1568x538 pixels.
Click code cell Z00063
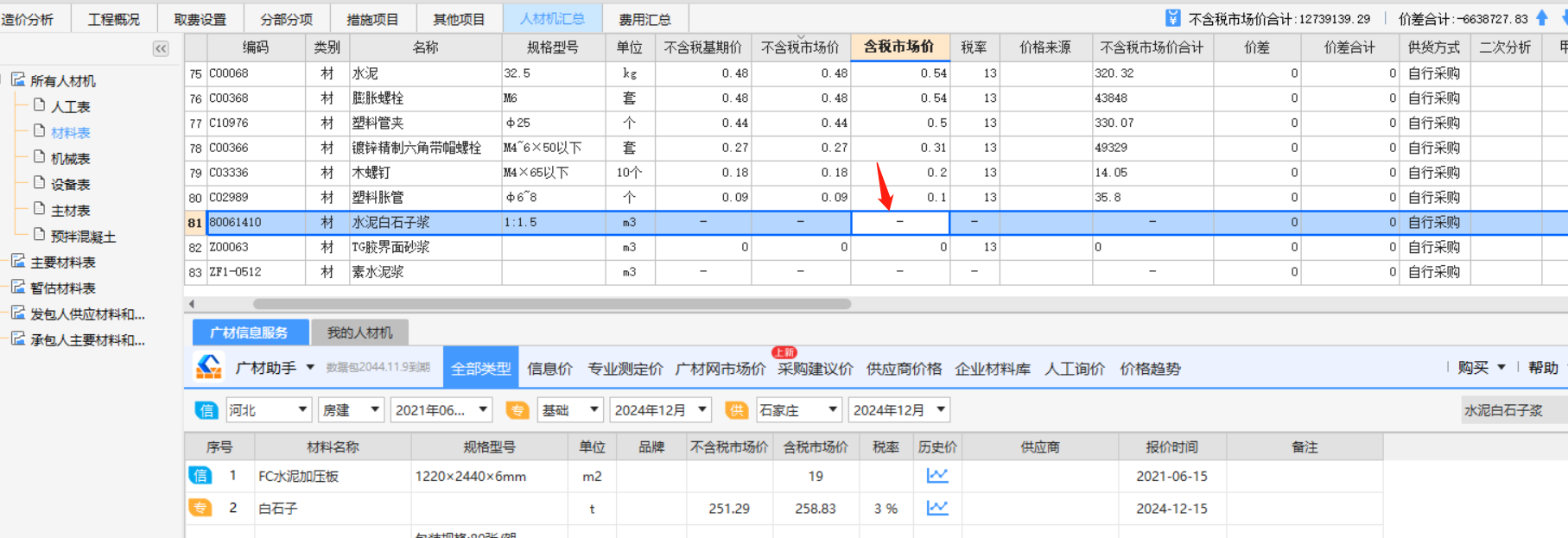pos(257,247)
